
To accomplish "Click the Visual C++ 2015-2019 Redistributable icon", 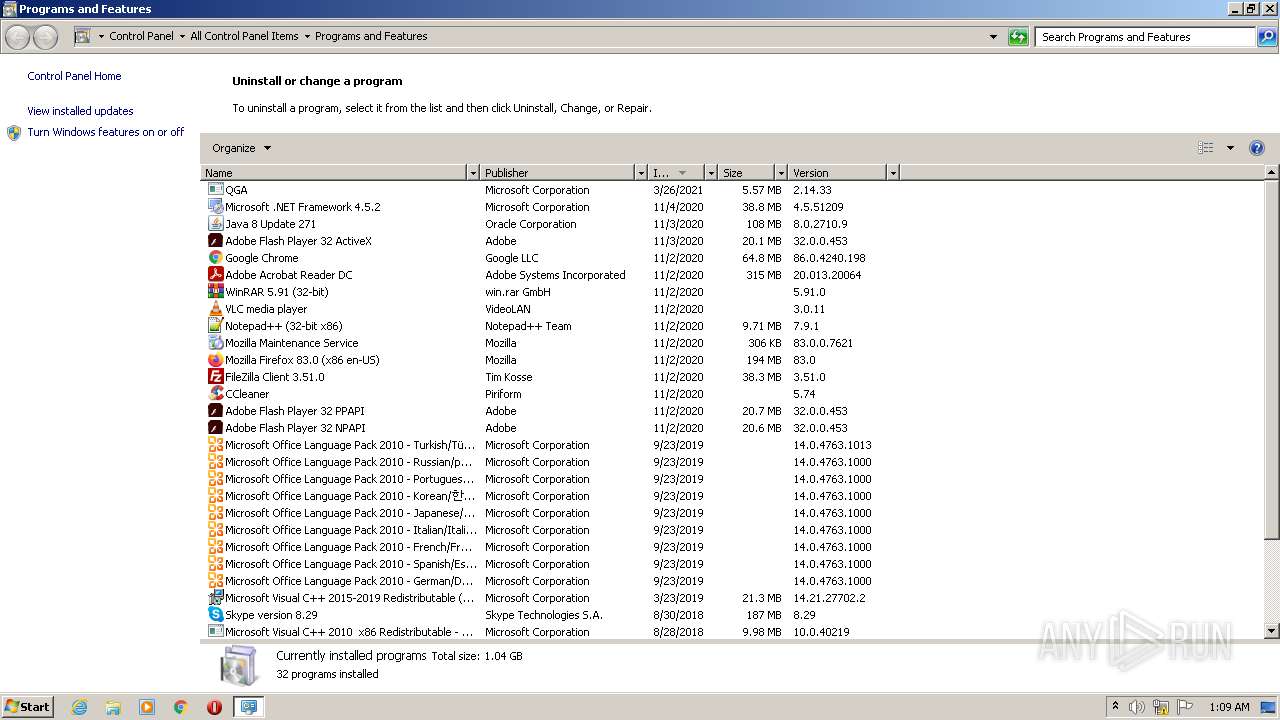I will (x=215, y=598).
